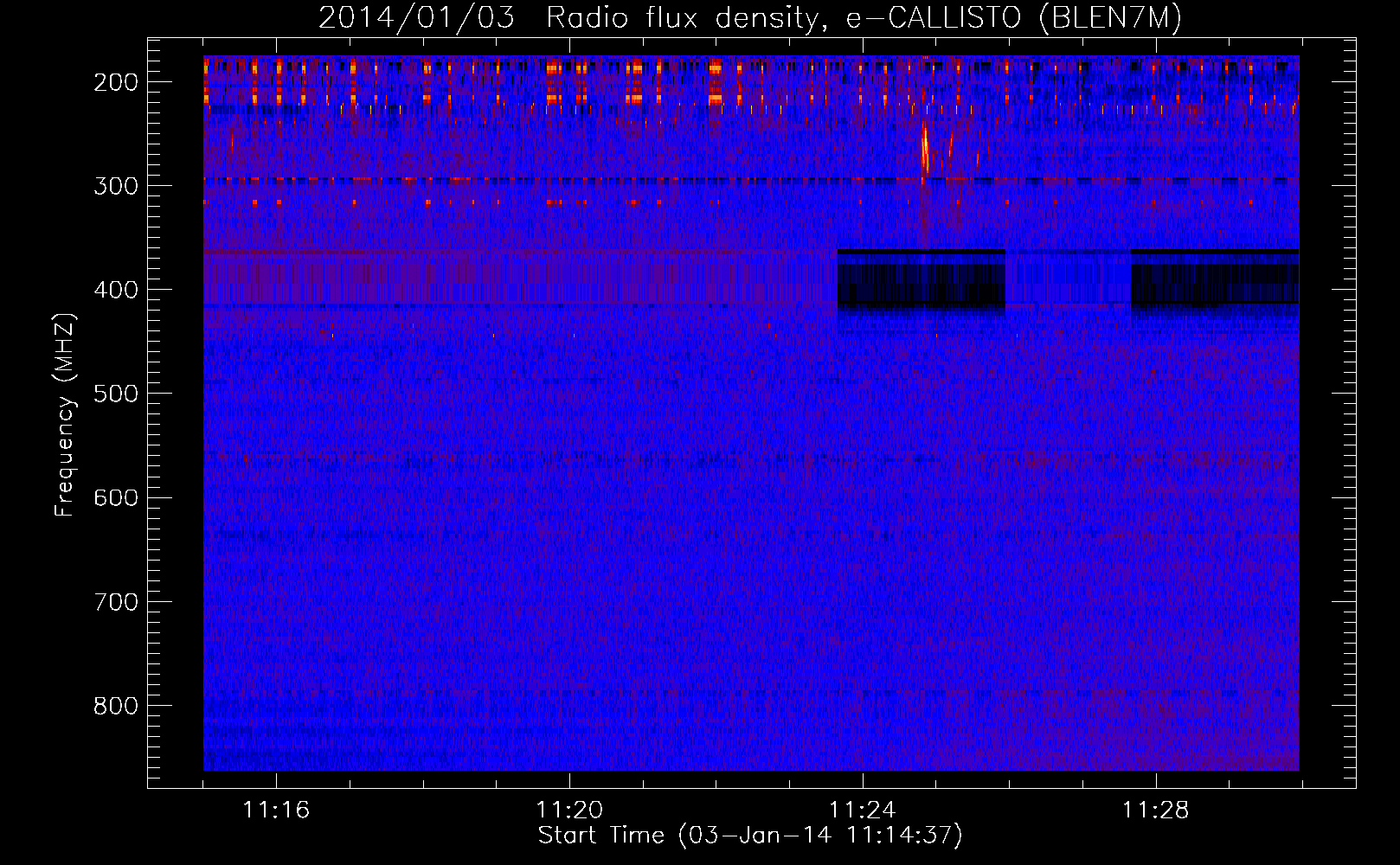Screen dimensions: 1400x865
Task: Click the 11:24 time tick label
Action: (863, 810)
